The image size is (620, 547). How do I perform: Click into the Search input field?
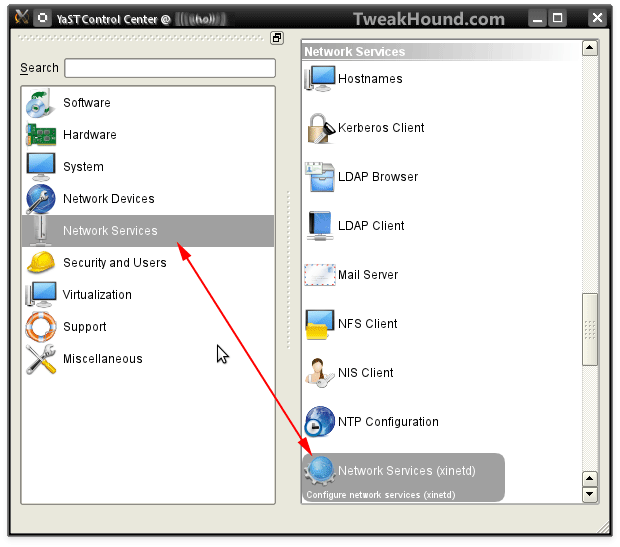(x=170, y=68)
